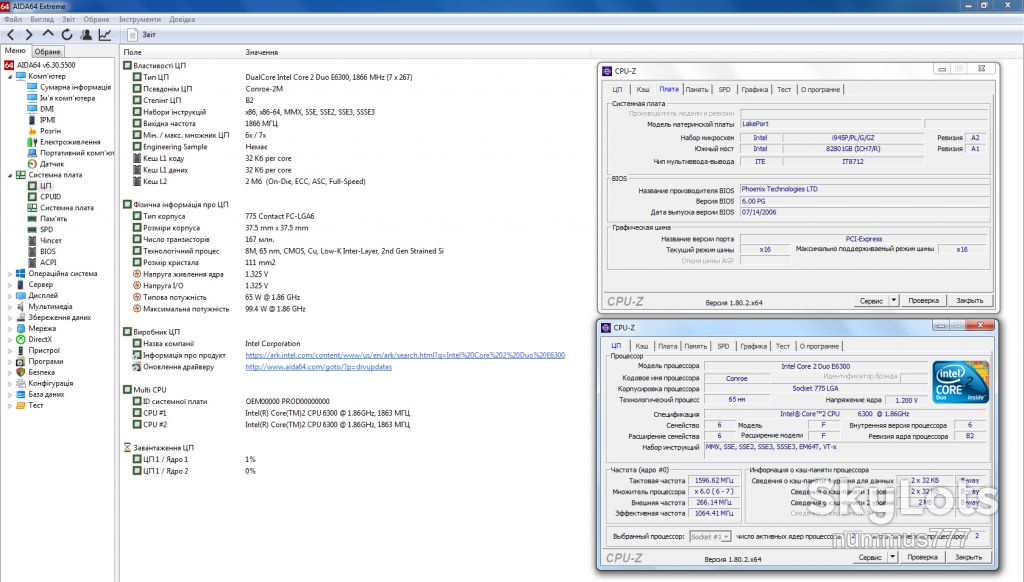The height and width of the screenshot is (582, 1024).
Task: Select AIDA64 v6.30.5500 root icon
Action: tap(9, 65)
